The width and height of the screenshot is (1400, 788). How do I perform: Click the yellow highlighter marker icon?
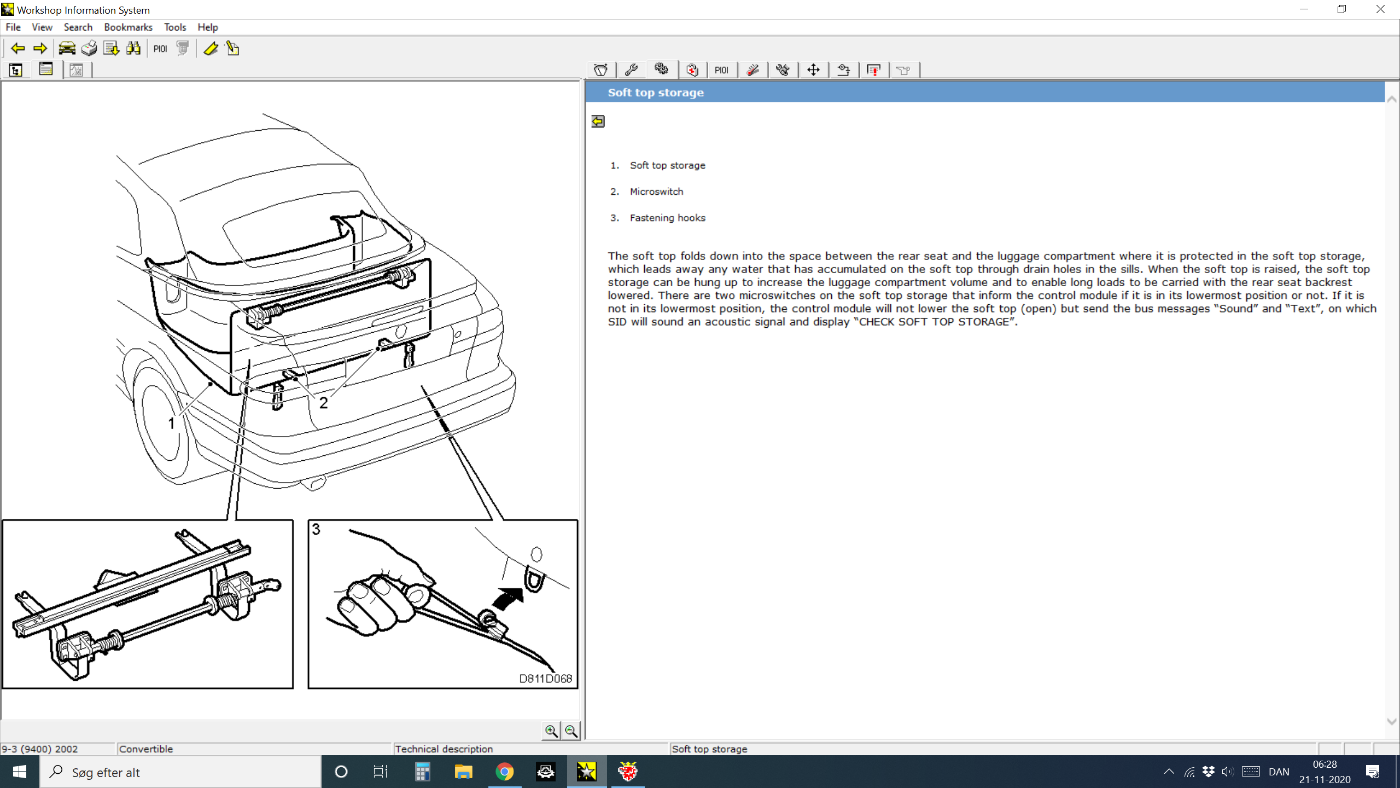[210, 48]
